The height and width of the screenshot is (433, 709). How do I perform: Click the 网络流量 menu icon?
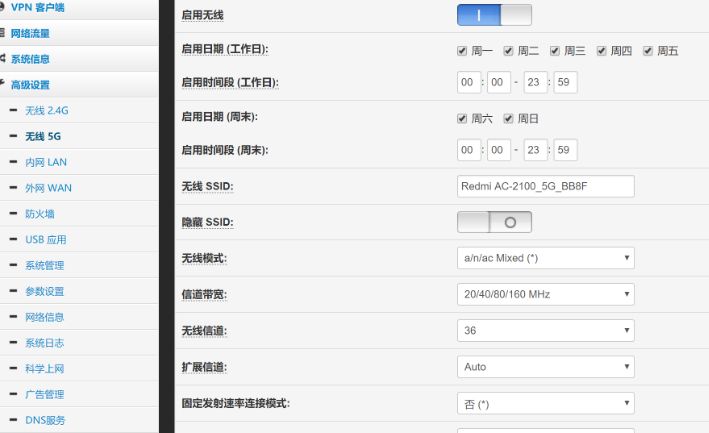[x=2, y=33]
